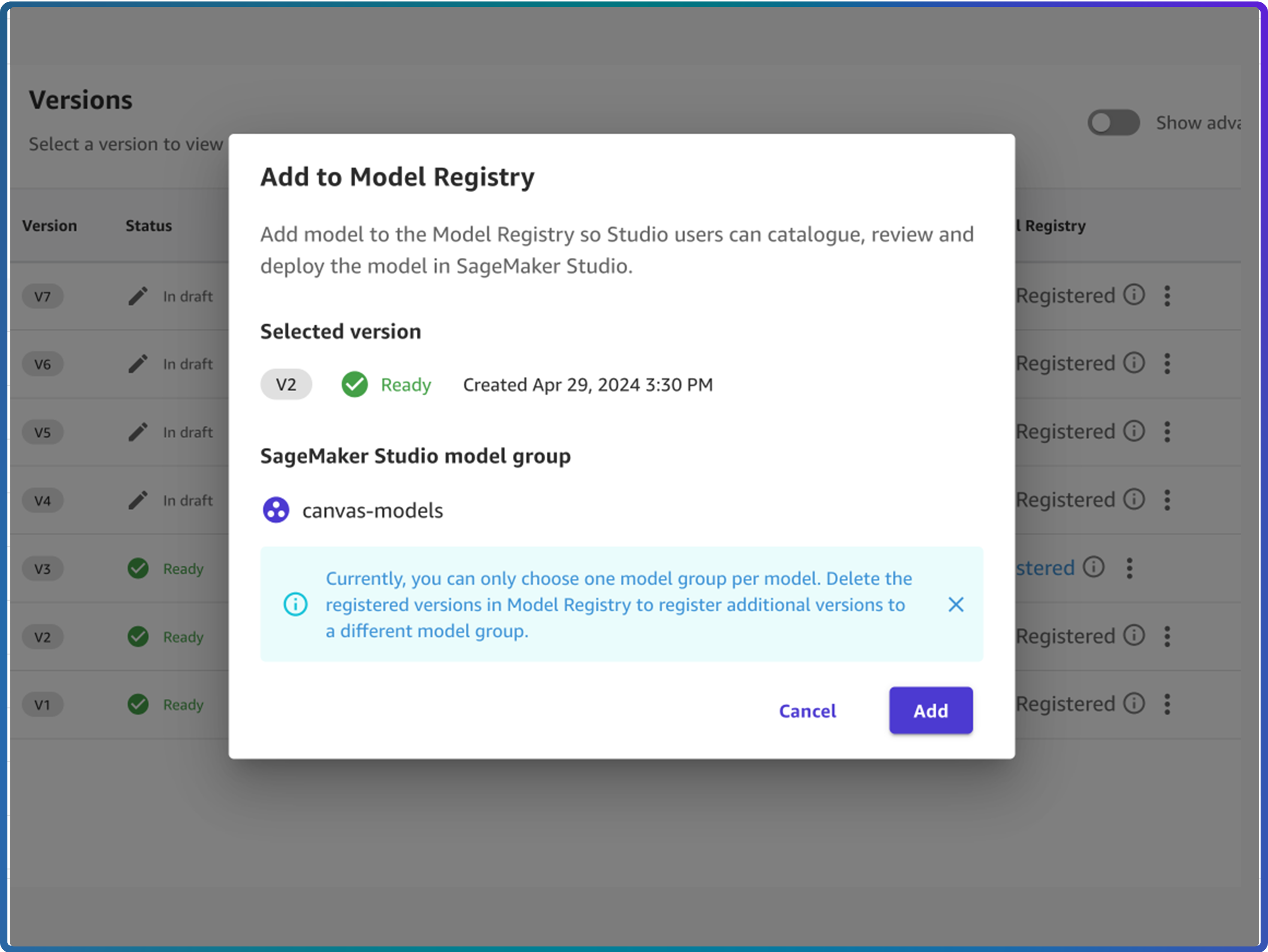Viewport: 1268px width, 952px height.
Task: Click the V3 row green checkmark
Action: point(138,568)
